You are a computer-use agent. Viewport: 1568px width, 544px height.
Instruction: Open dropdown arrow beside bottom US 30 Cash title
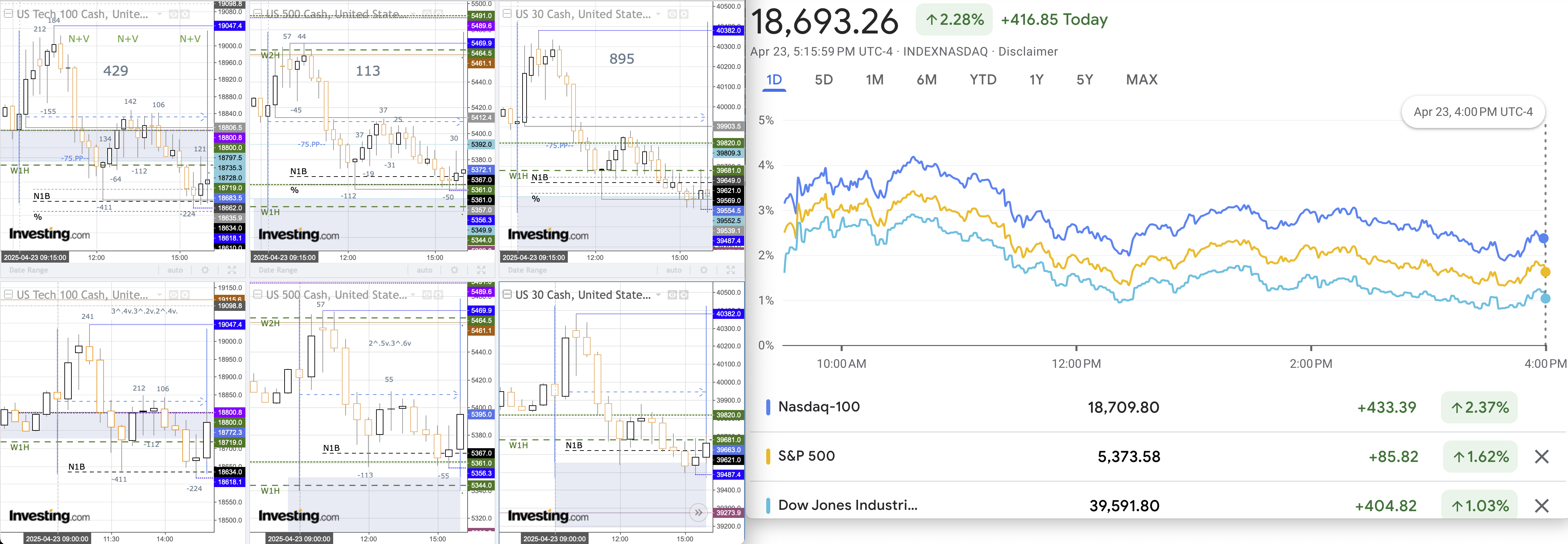pos(658,295)
